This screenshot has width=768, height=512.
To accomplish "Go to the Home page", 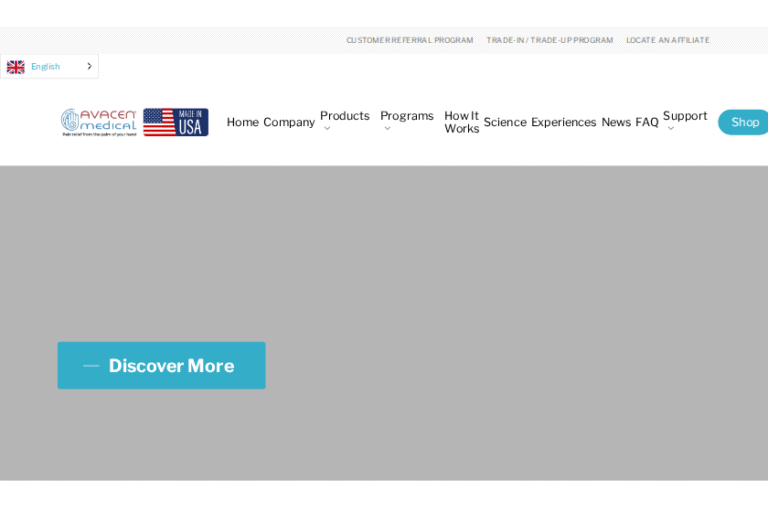I will [242, 122].
